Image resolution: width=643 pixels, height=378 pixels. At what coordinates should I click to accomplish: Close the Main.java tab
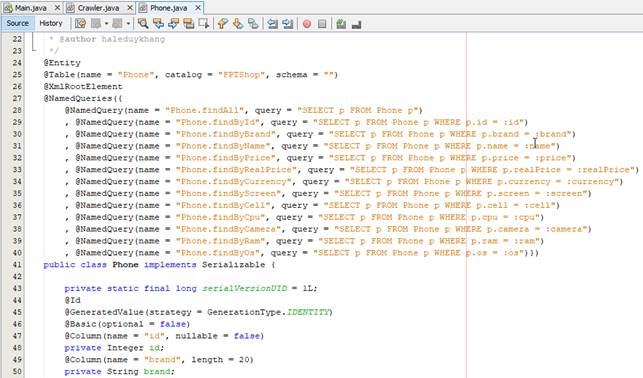pyautogui.click(x=57, y=8)
